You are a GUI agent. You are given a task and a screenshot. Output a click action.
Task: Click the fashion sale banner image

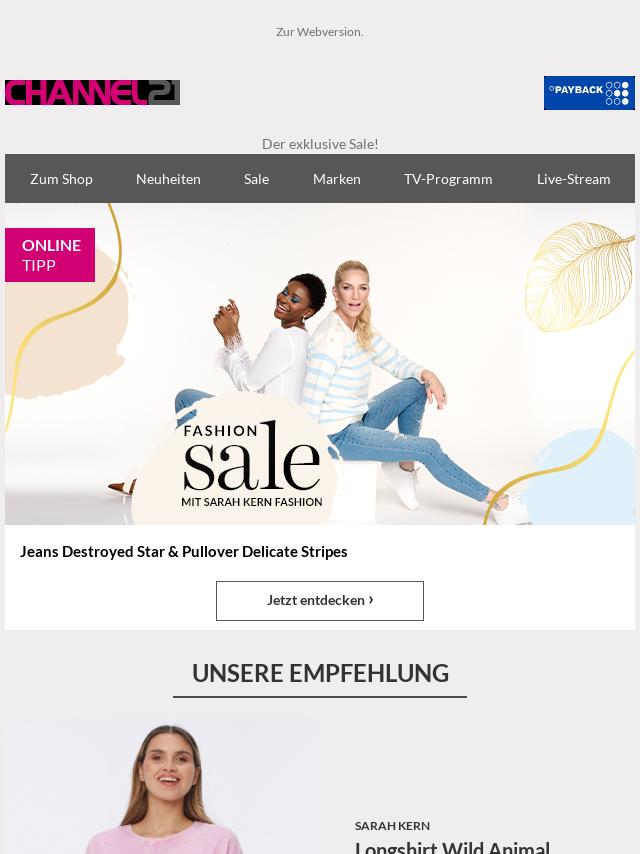pyautogui.click(x=320, y=364)
